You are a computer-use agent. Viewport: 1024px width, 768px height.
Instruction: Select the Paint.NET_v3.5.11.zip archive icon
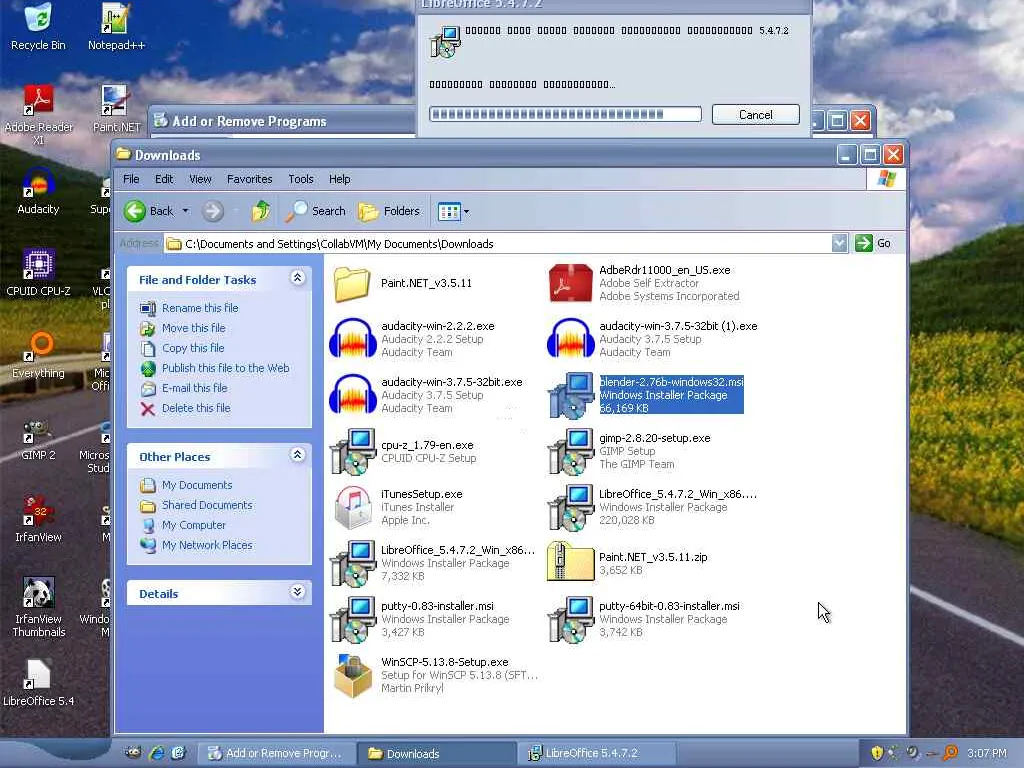click(570, 563)
